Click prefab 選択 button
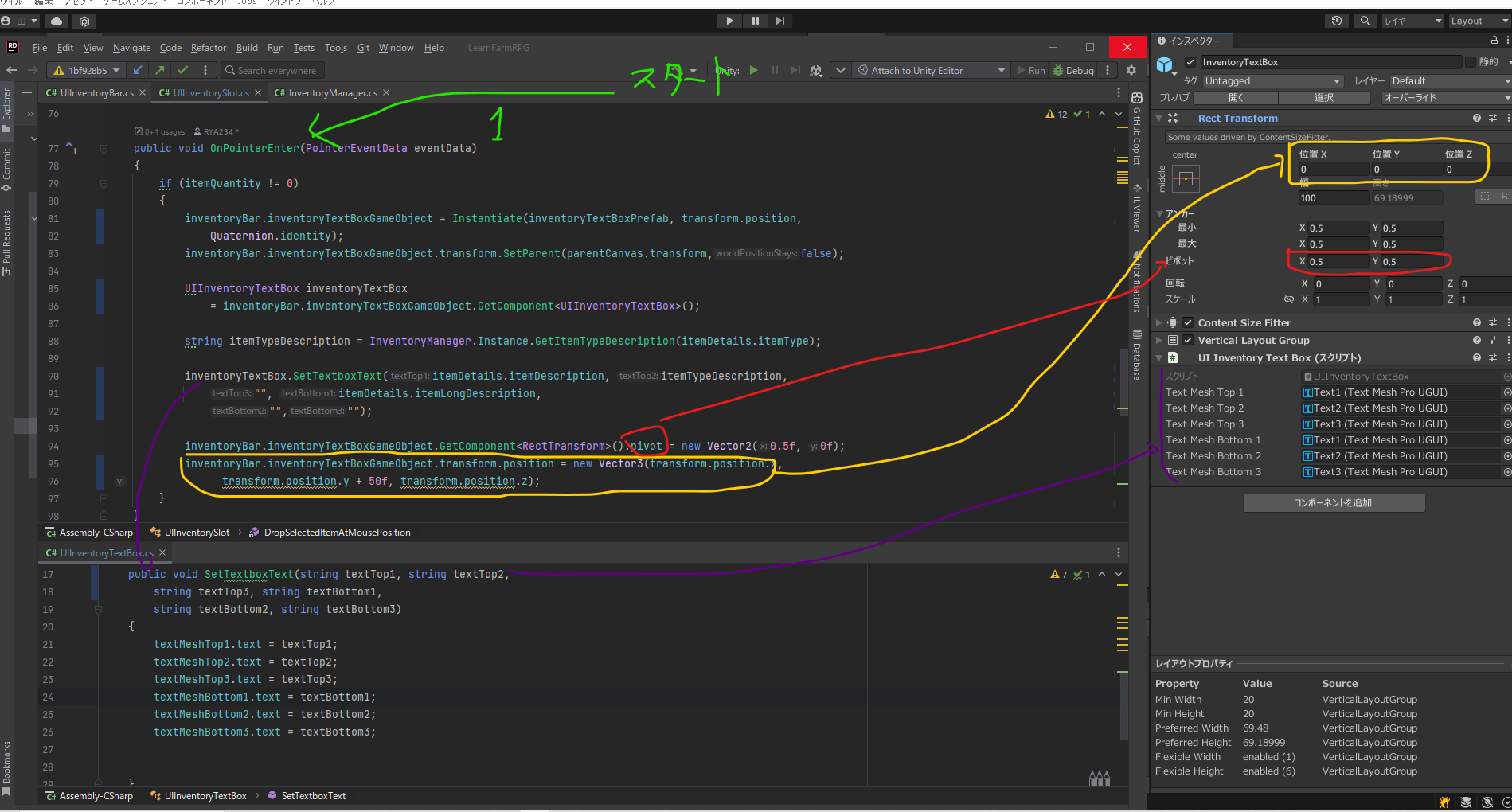 1324,98
